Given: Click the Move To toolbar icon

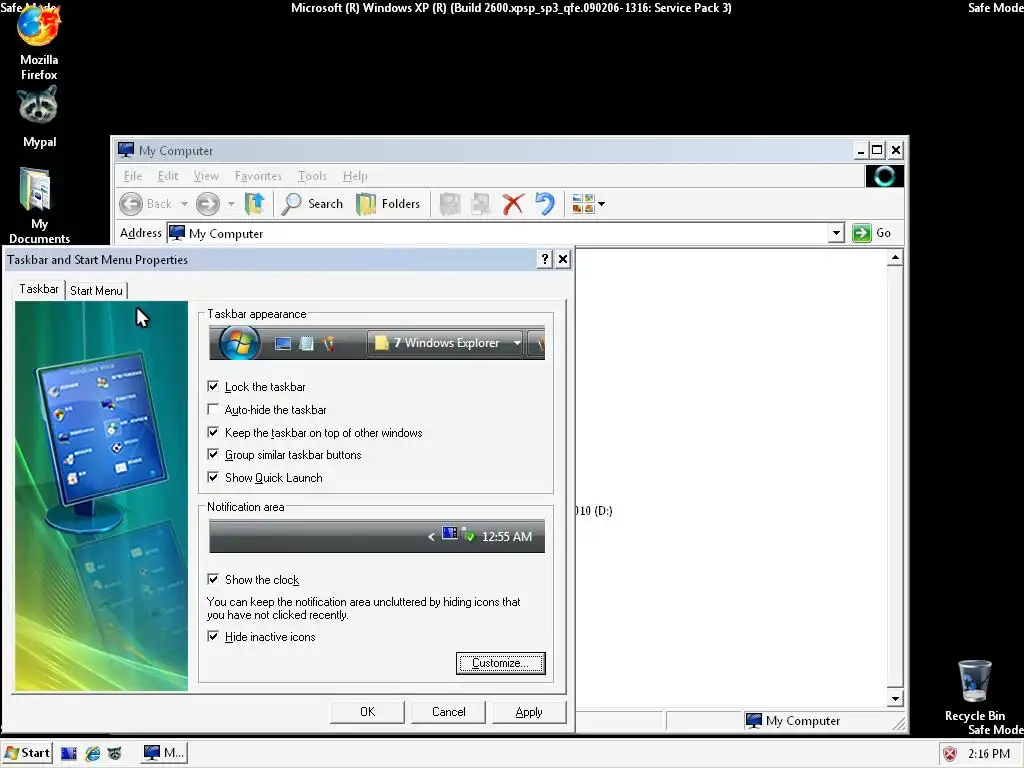Looking at the screenshot, I should click(x=449, y=204).
